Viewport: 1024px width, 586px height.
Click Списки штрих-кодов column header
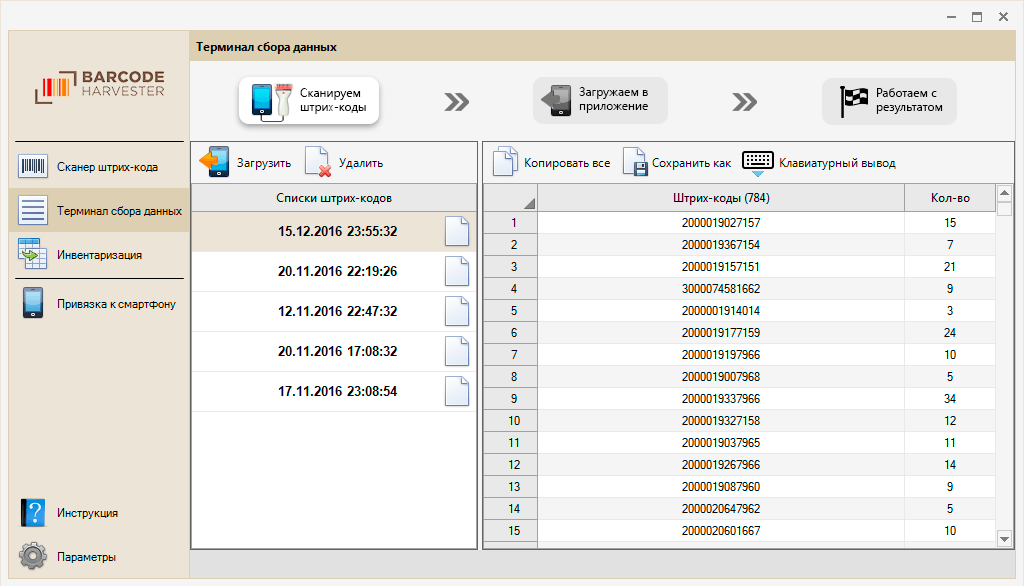(x=334, y=197)
